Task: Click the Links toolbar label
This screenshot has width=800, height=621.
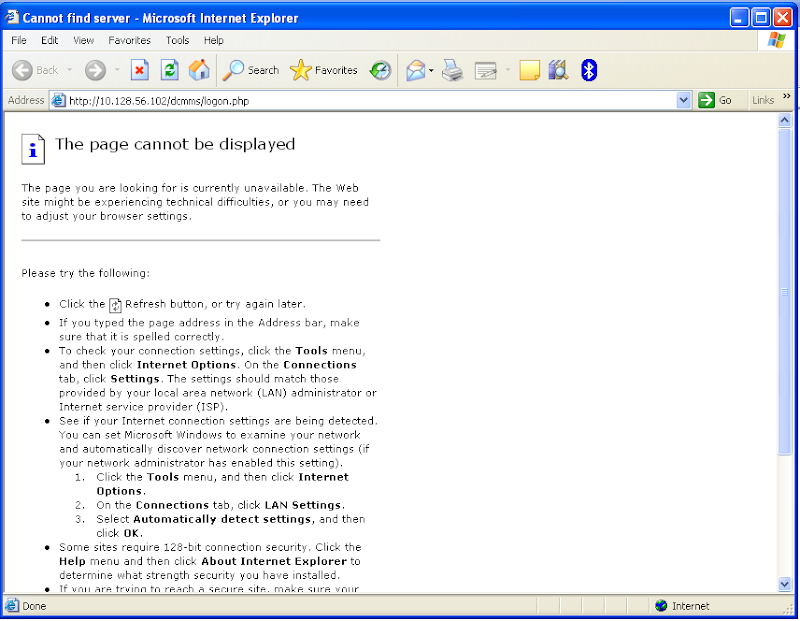Action: click(x=763, y=101)
